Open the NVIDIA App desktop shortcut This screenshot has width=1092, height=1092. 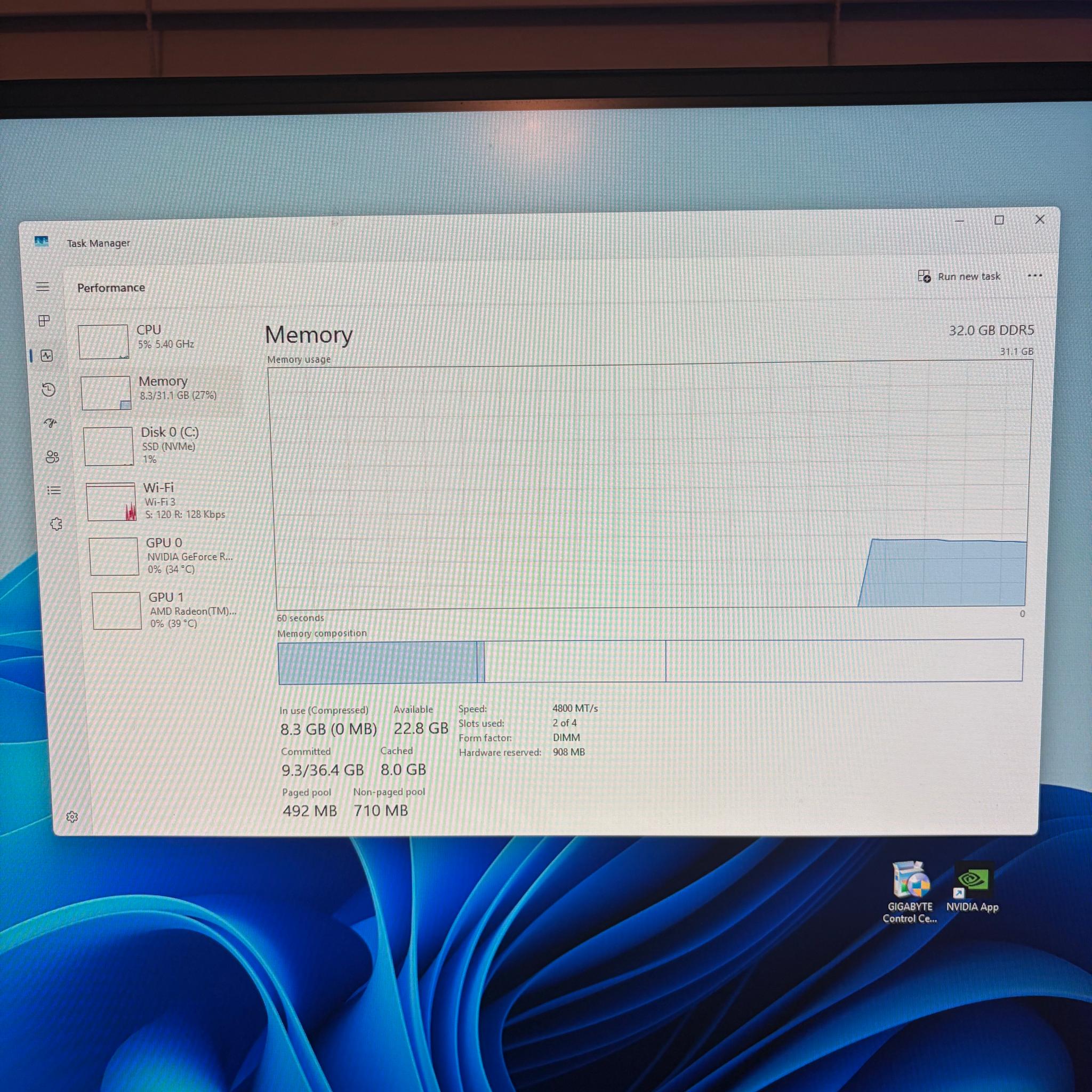972,887
